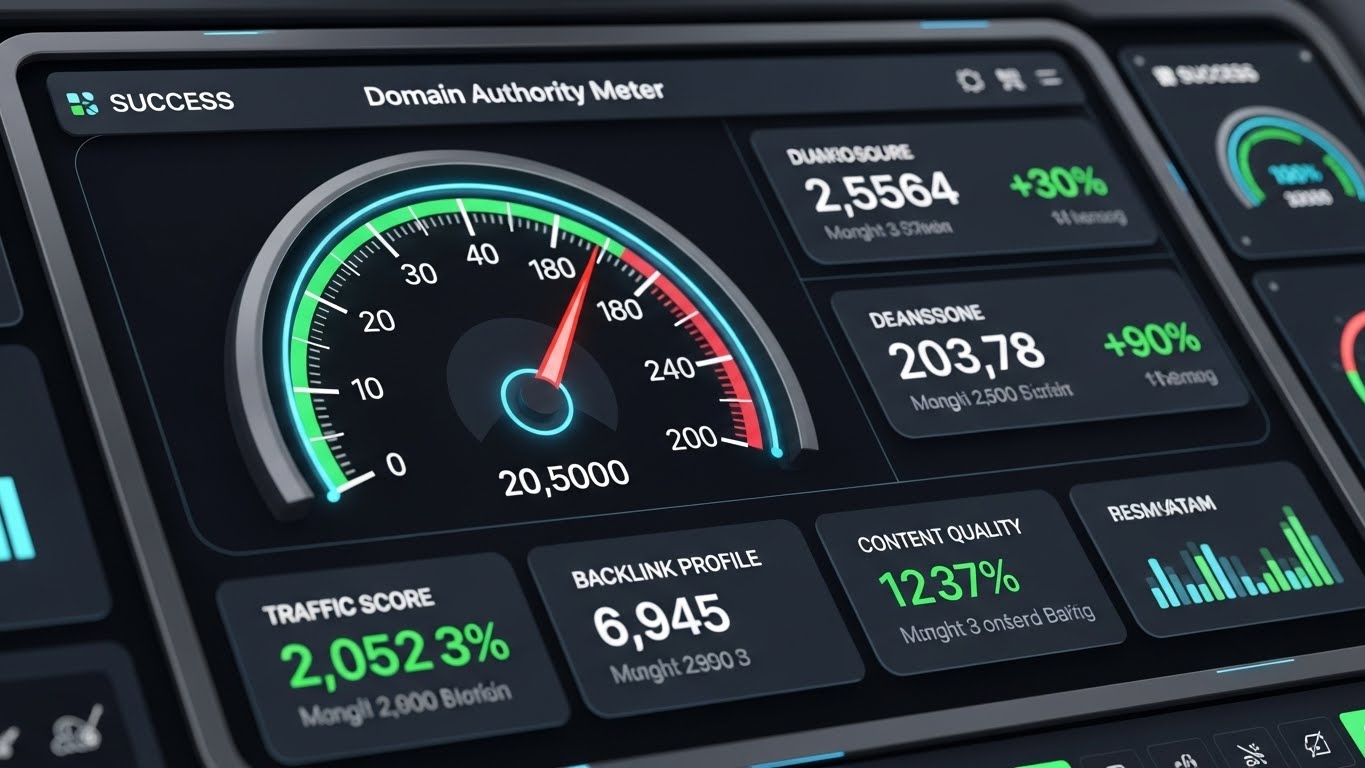The height and width of the screenshot is (768, 1365).
Task: Click the +30% growth indicator
Action: [x=1058, y=183]
